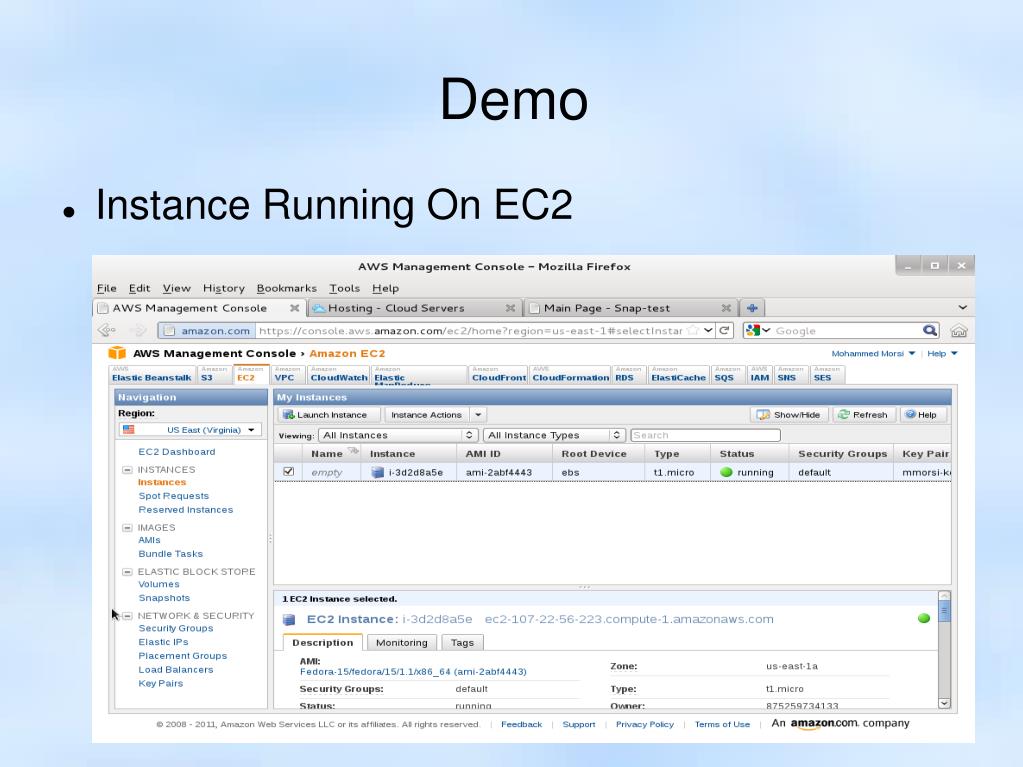Screen dimensions: 1023x767
Task: Click the Fedora-15 AMI link
Action: pyautogui.click(x=413, y=672)
